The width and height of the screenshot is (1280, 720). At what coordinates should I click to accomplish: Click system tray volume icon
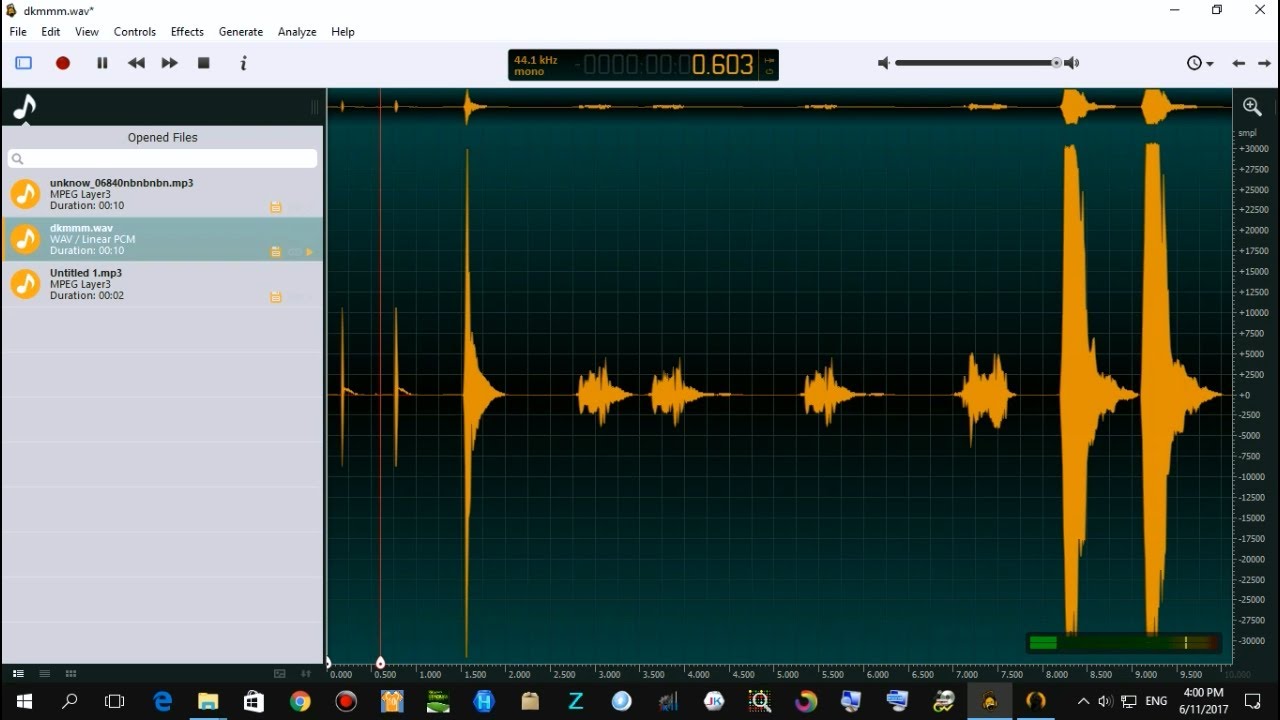(x=1105, y=702)
